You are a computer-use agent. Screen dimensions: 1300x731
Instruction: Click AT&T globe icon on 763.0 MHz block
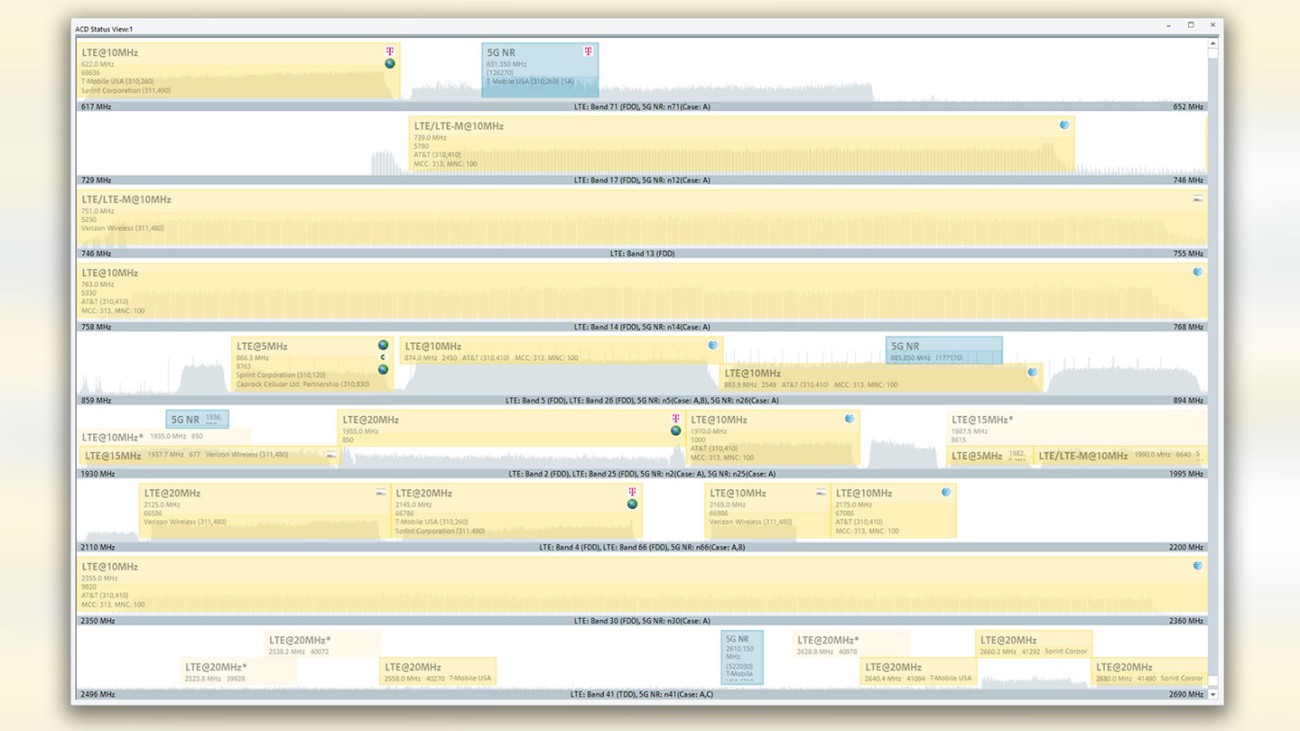[1197, 272]
